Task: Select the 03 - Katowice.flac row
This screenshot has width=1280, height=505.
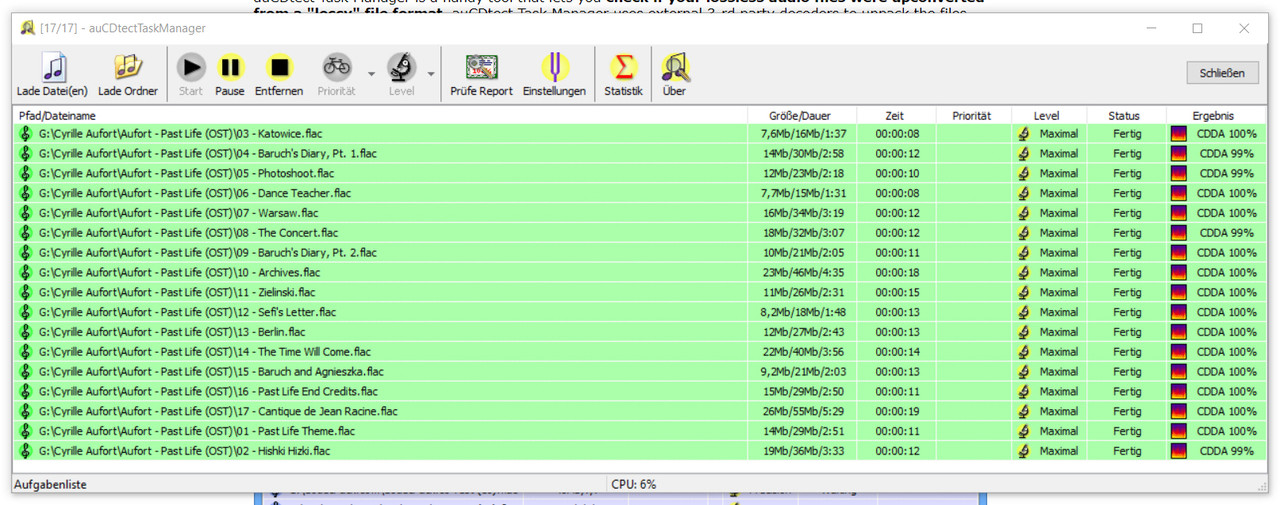Action: (x=640, y=134)
